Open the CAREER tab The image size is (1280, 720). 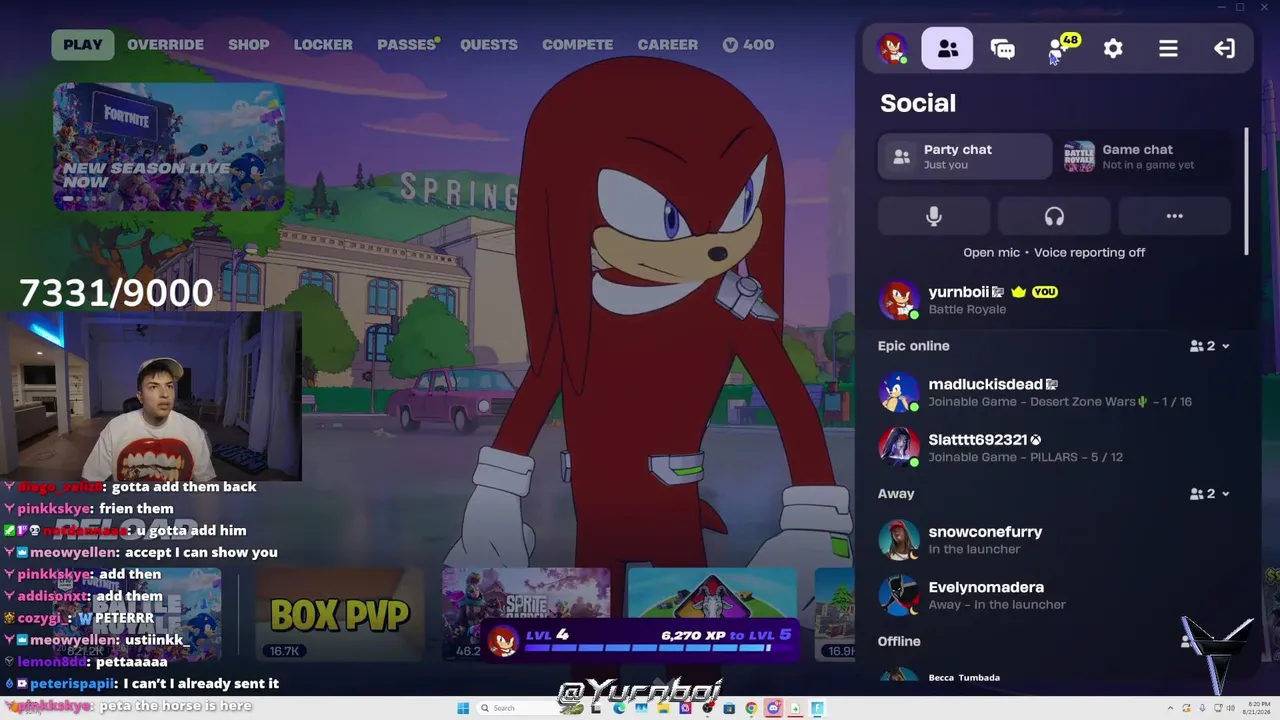[x=668, y=45]
